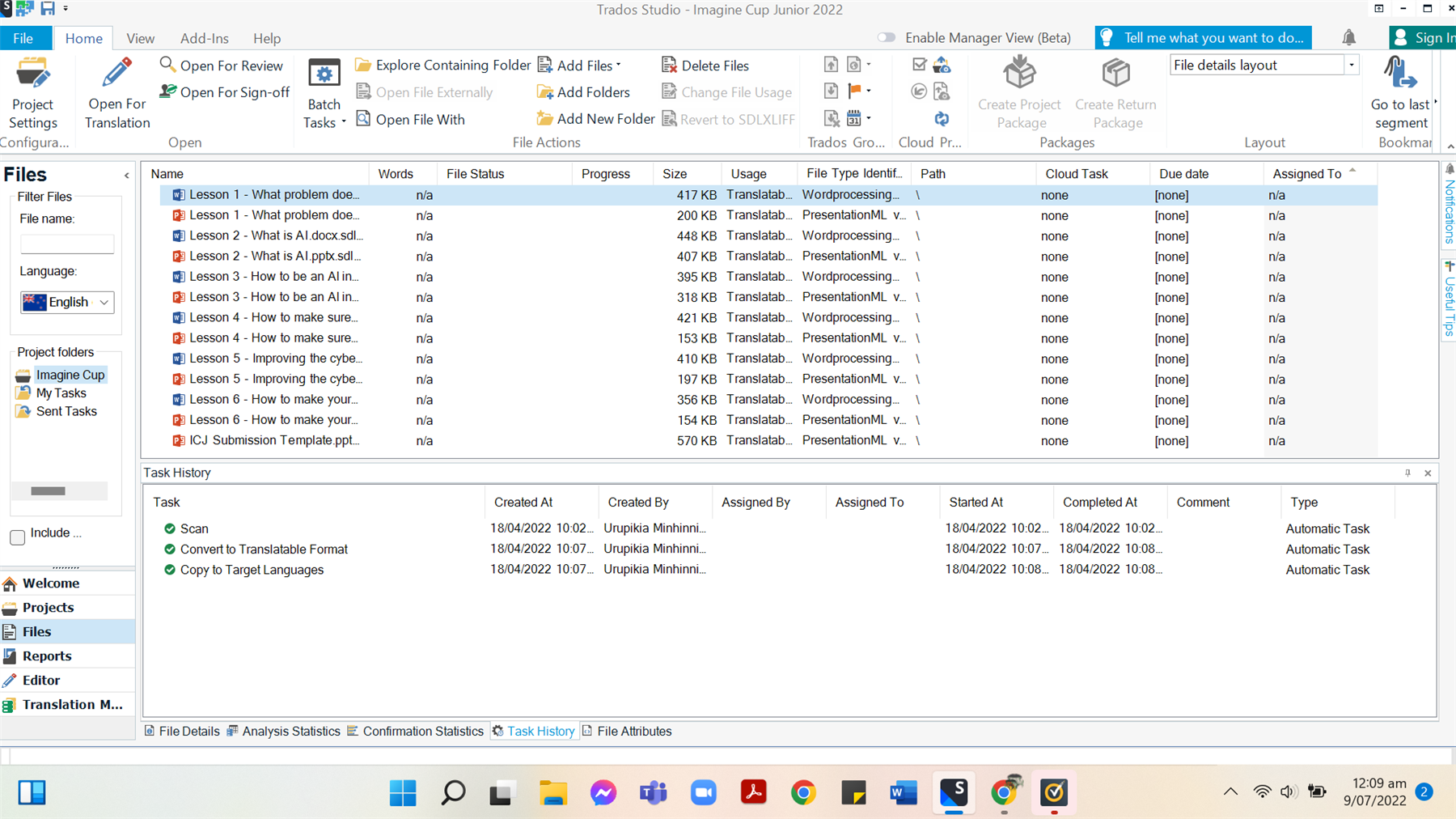Viewport: 1456px width, 819px height.
Task: Open Zoom from the taskbar
Action: click(703, 792)
